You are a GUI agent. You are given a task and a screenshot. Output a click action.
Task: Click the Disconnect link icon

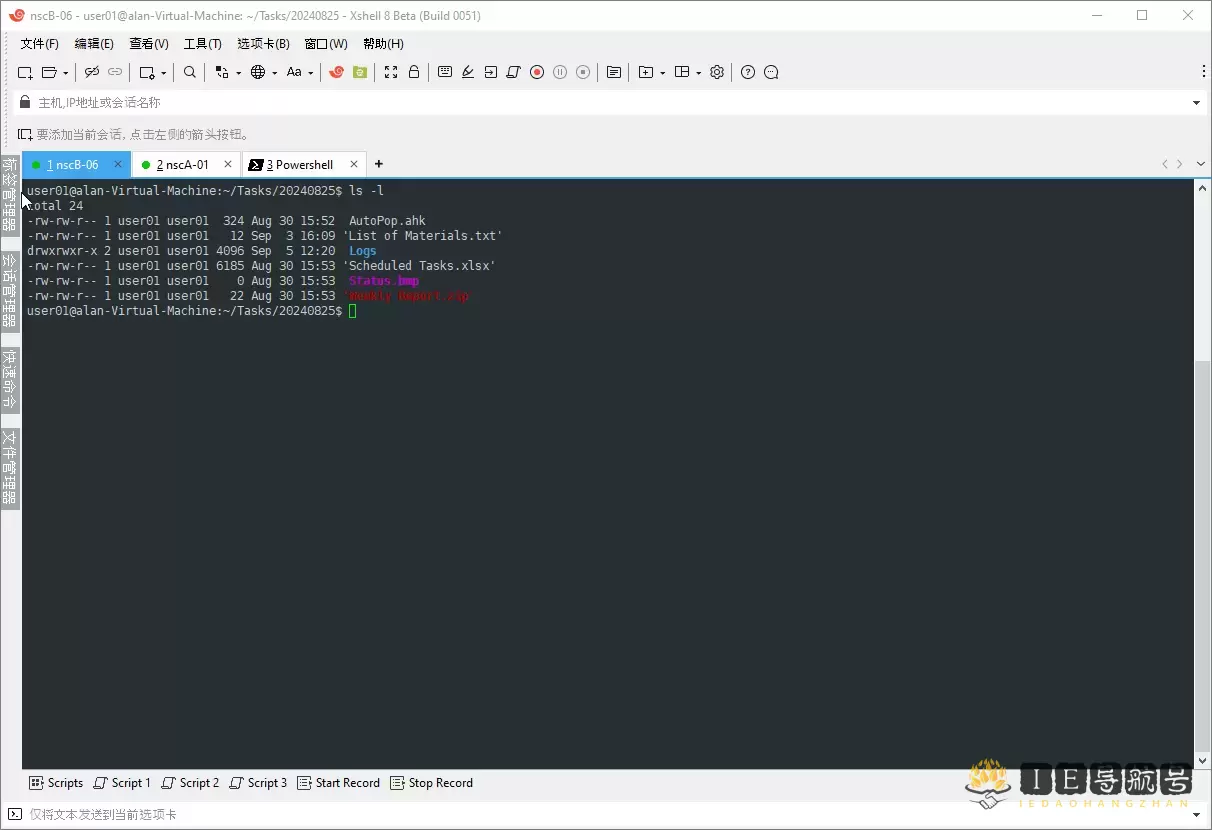coord(91,72)
